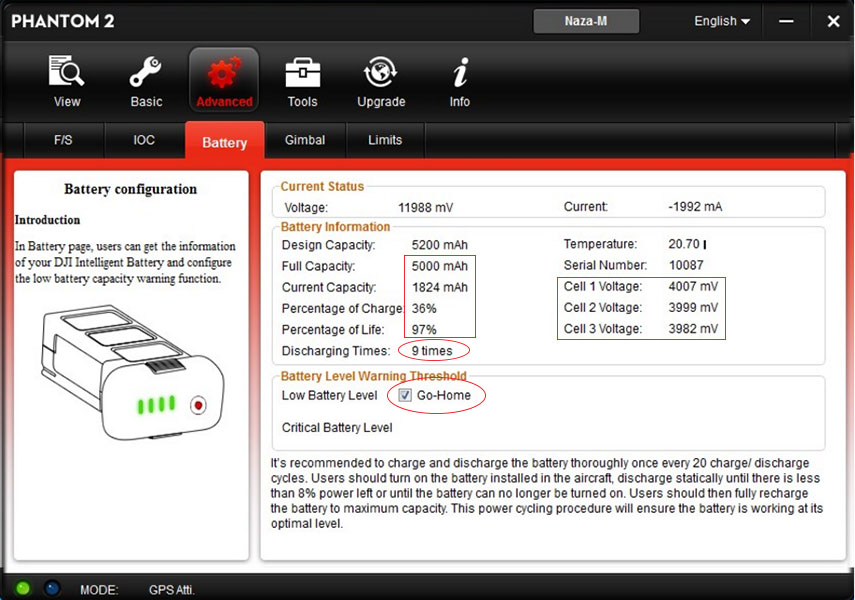855x600 pixels.
Task: Open the Upgrade globe icon
Action: (x=381, y=71)
